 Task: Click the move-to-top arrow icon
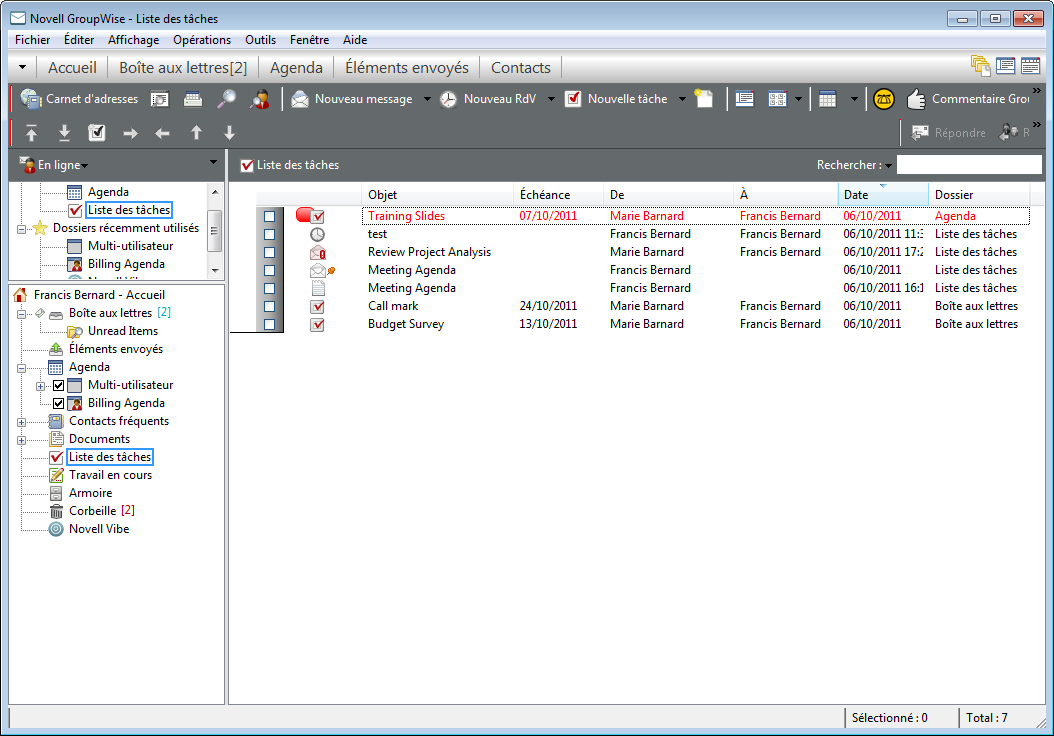click(32, 133)
